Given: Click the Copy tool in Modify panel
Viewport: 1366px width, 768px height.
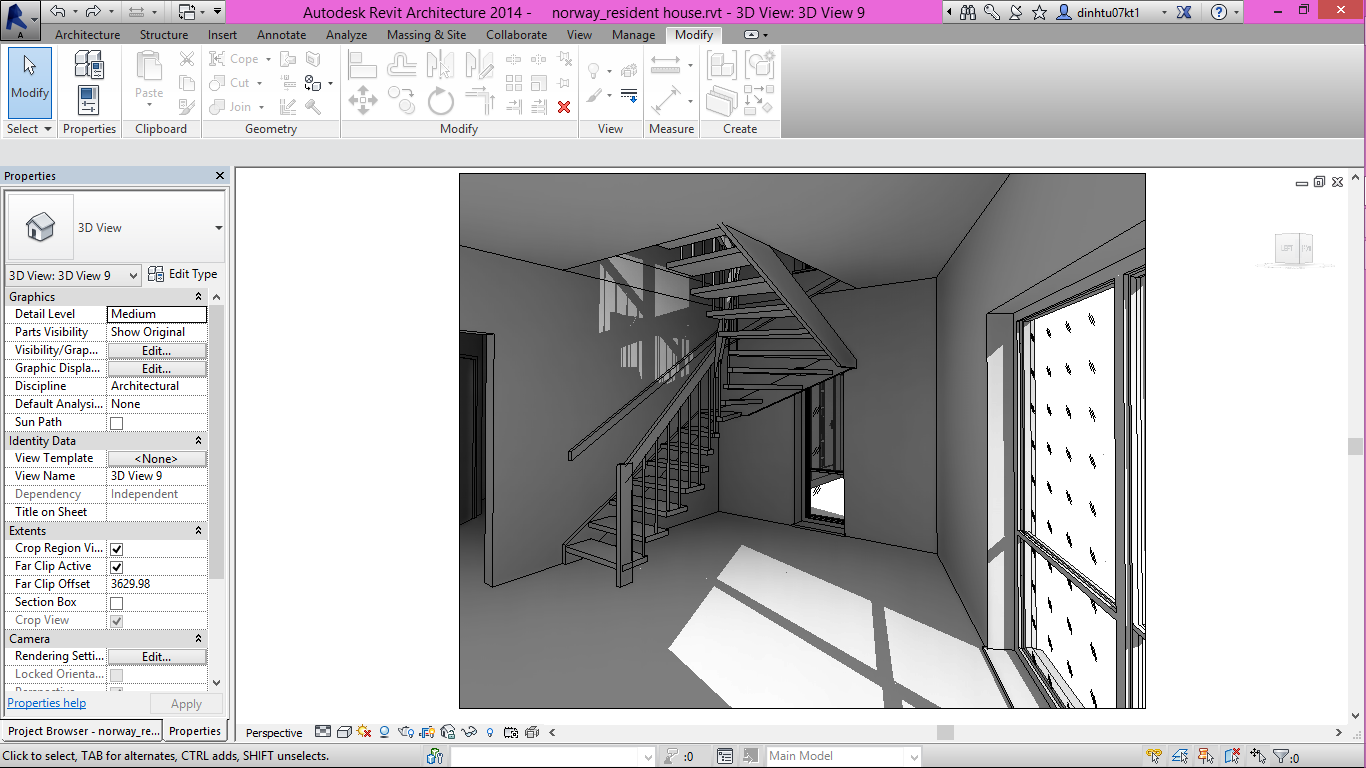Looking at the screenshot, I should click(402, 100).
